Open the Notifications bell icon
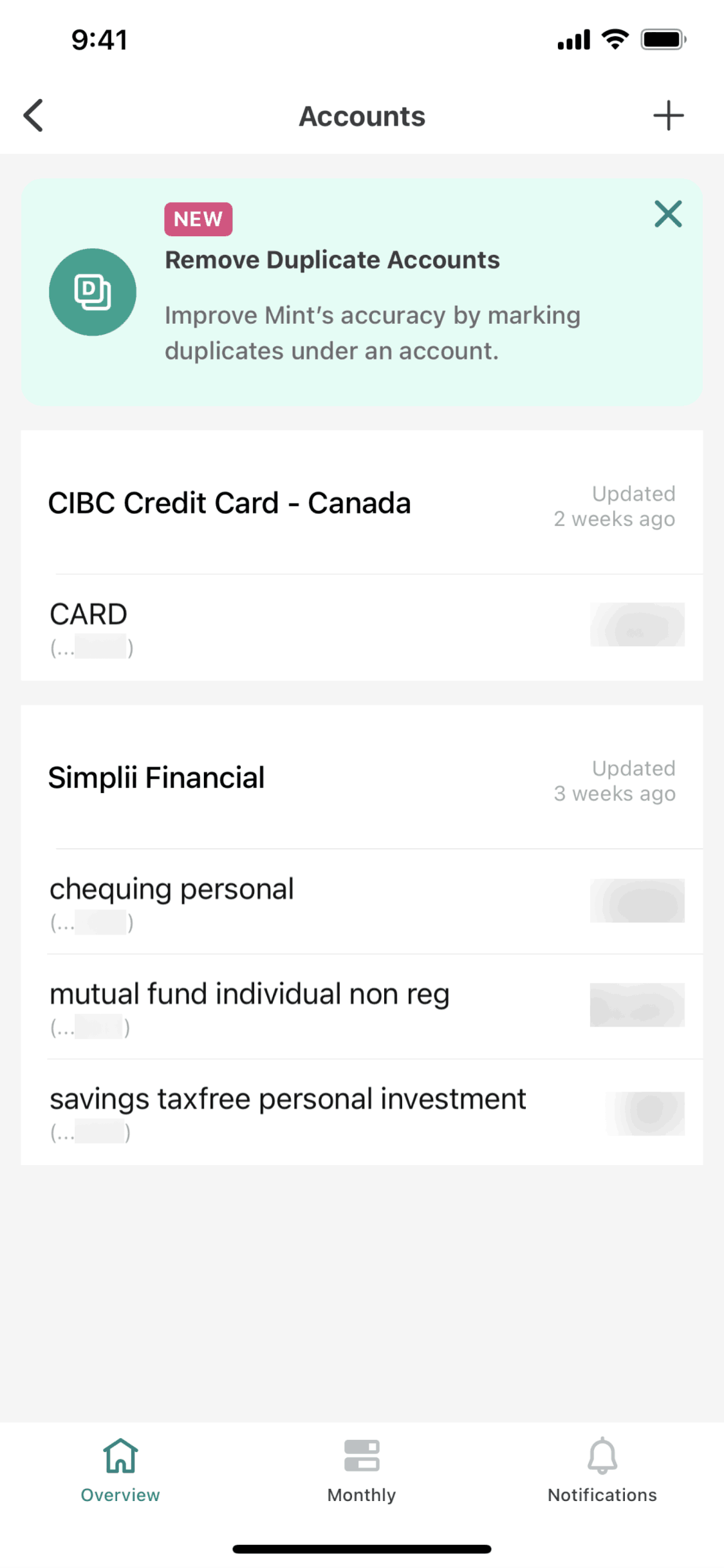 click(602, 1456)
